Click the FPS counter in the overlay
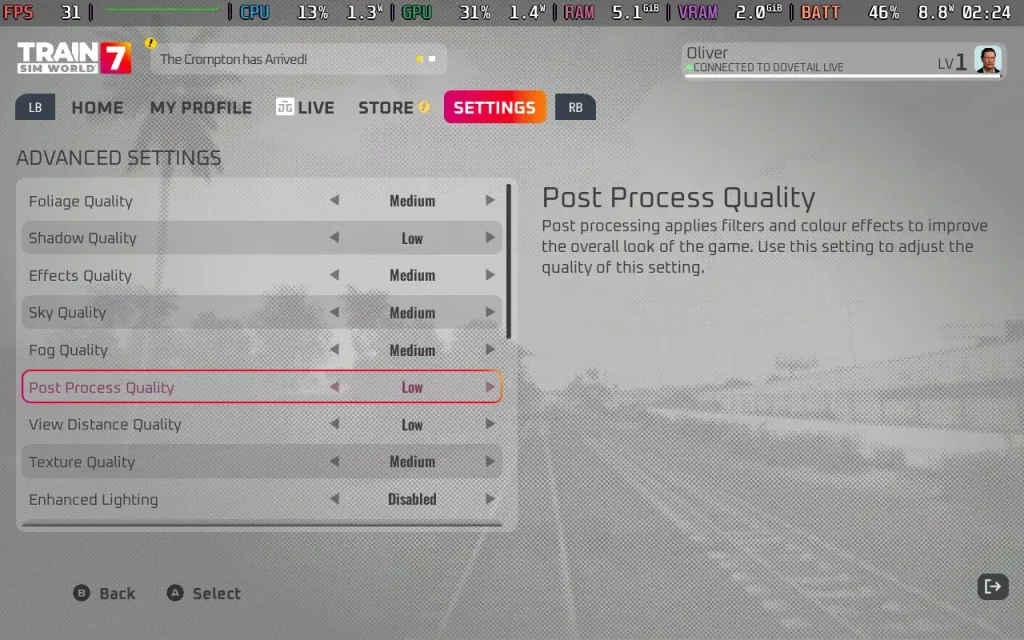Screen dimensions: 1024x640 pyautogui.click(x=43, y=12)
